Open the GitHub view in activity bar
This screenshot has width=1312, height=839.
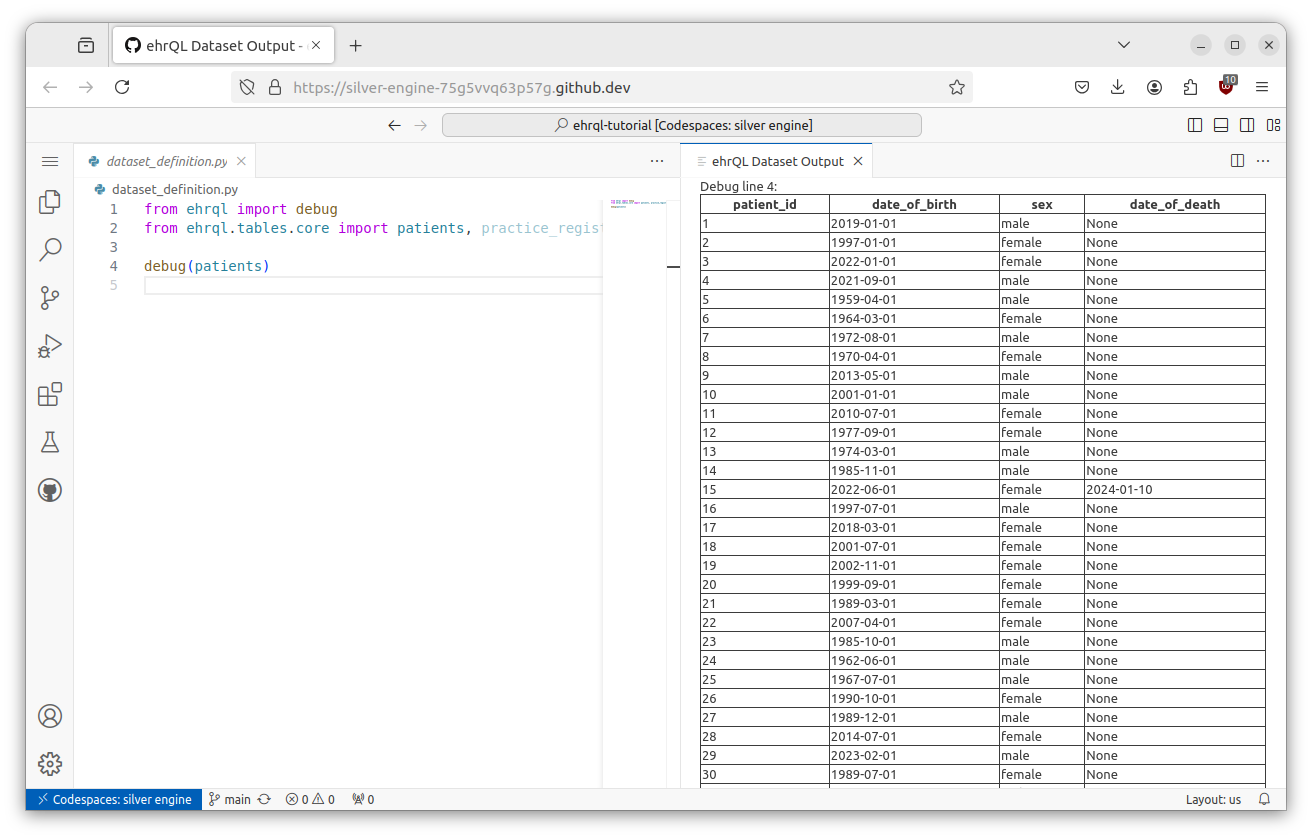click(50, 490)
